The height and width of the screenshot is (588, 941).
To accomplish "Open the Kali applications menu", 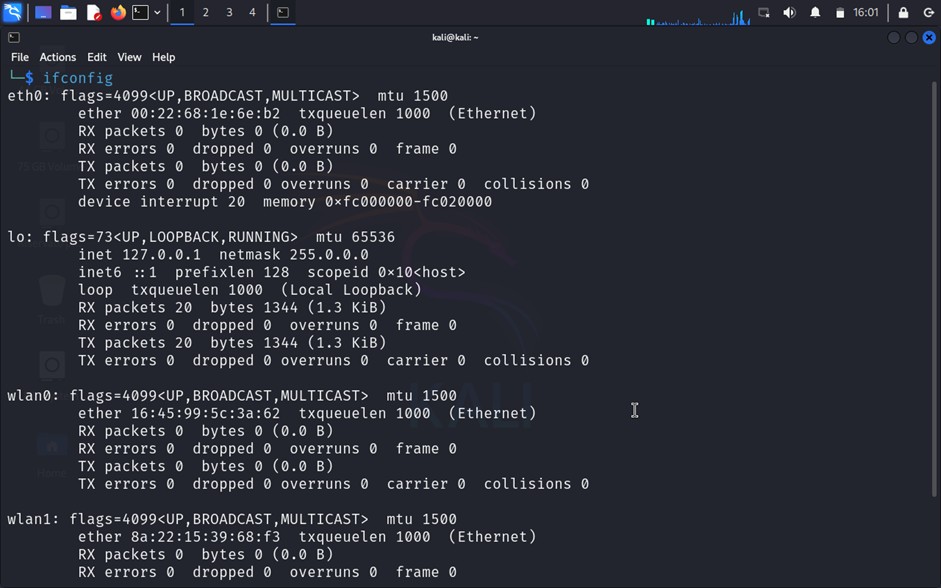I will click(12, 12).
